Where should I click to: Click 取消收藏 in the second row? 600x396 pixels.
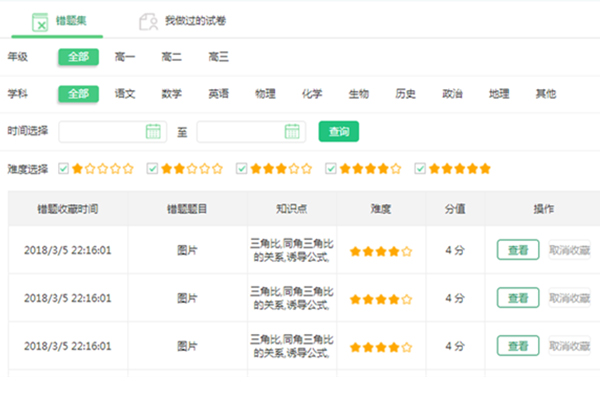point(569,298)
